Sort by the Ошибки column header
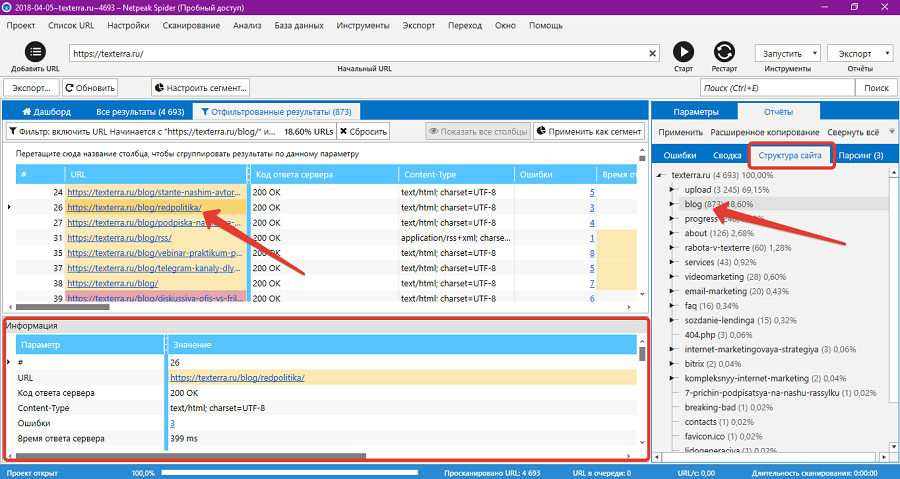 (x=555, y=174)
